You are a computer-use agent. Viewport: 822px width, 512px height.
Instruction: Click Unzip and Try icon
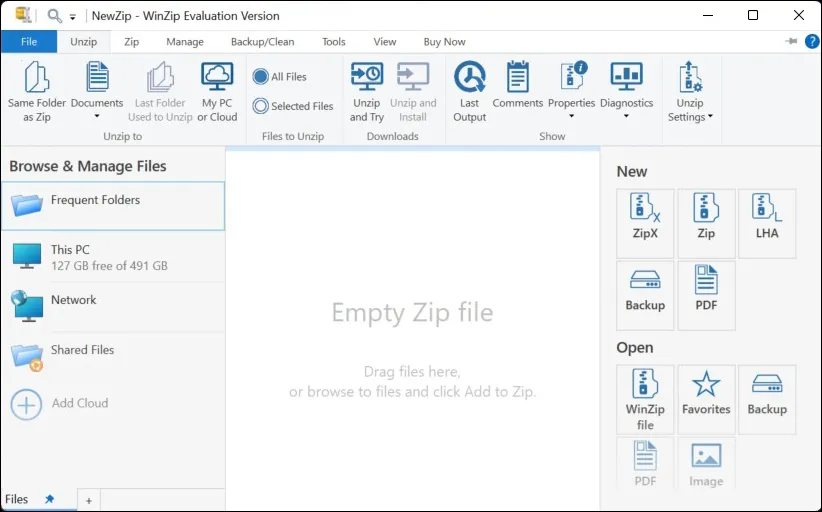(366, 77)
